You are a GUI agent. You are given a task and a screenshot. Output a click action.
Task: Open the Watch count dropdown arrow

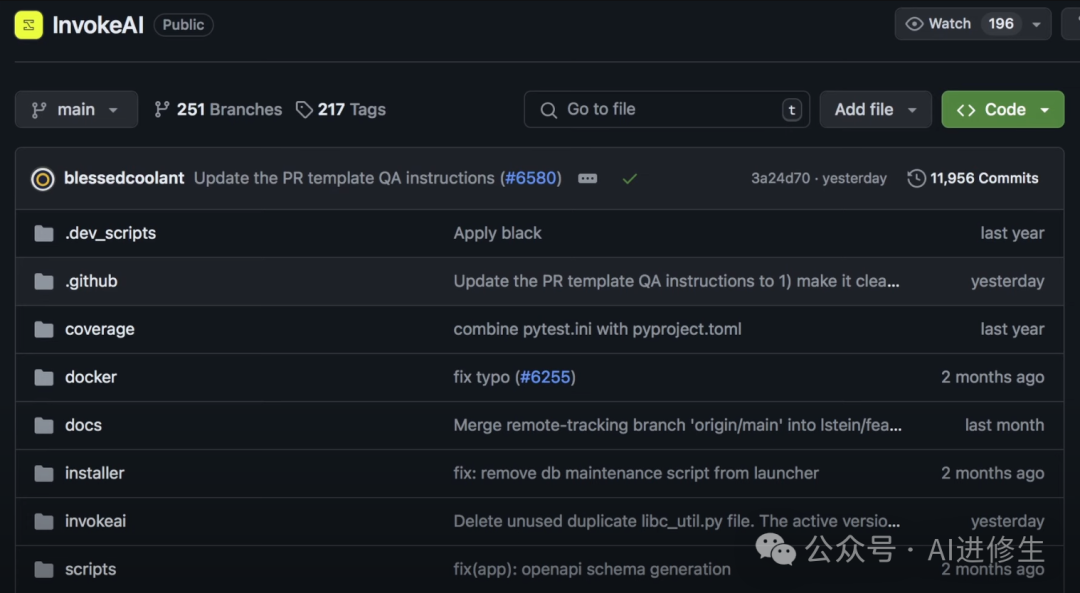point(1037,24)
